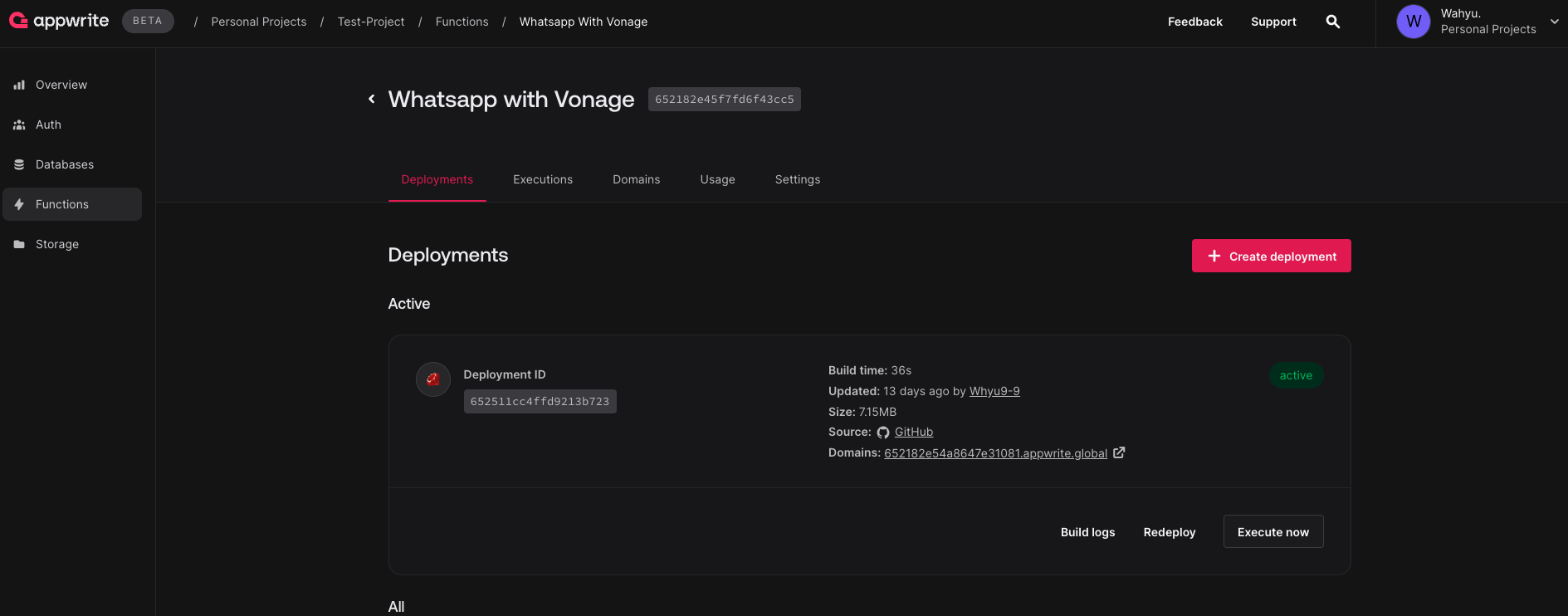Viewport: 1568px width, 616px height.
Task: Open the Support link
Action: click(x=1273, y=22)
